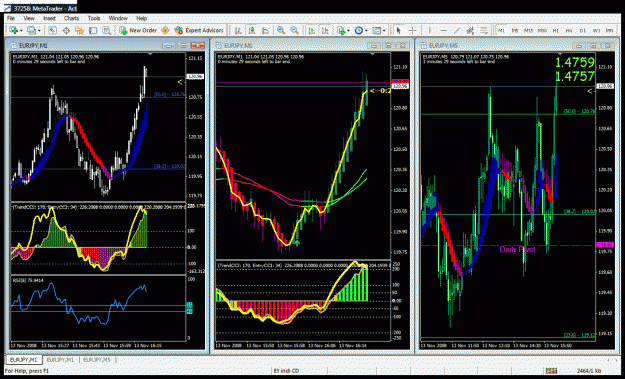Screen dimensions: 625x379
Task: Click chart shift triangle in left M1 chart
Action: (x=150, y=53)
